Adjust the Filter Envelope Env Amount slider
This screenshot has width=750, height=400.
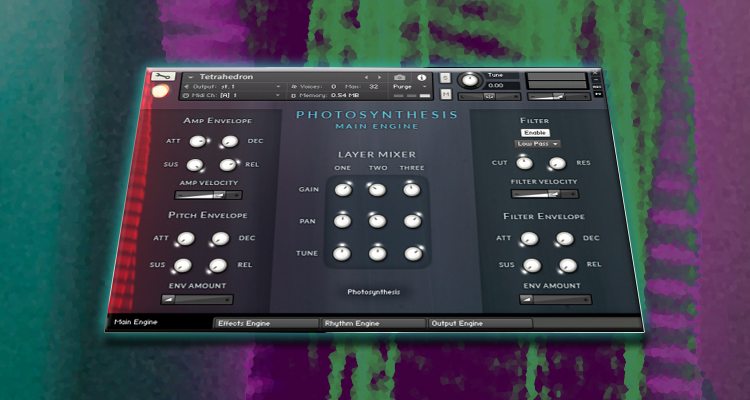point(555,300)
